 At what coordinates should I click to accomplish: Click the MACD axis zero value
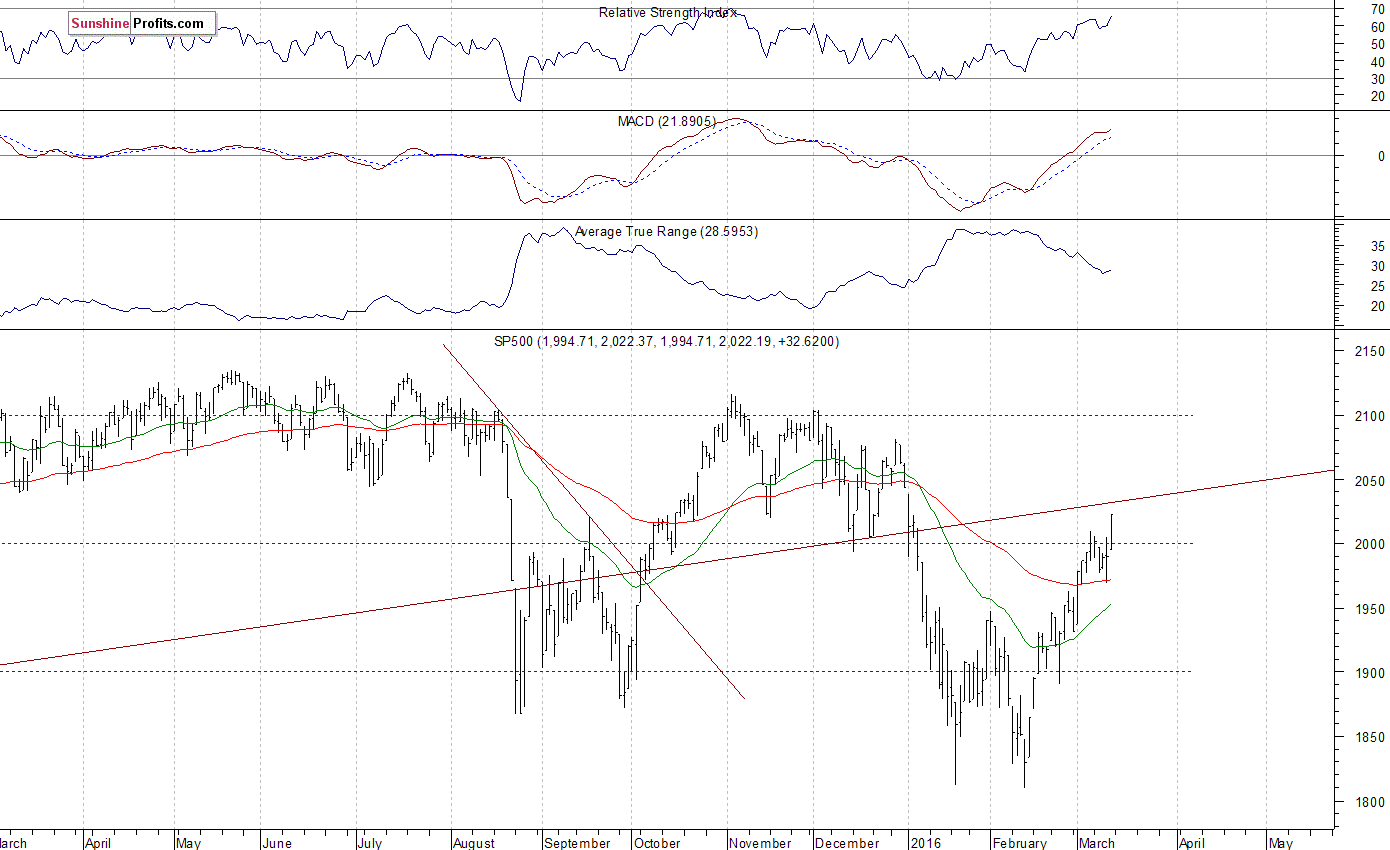coord(1381,156)
